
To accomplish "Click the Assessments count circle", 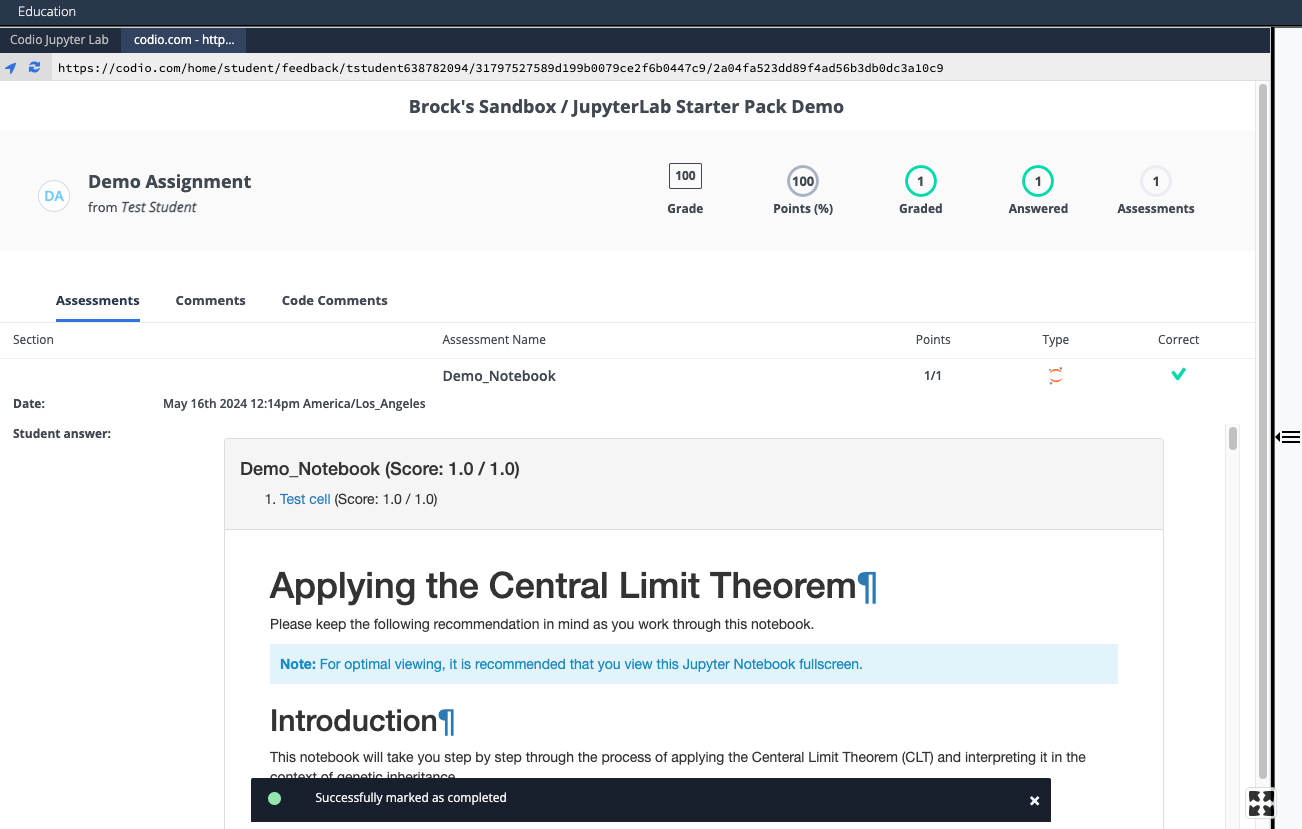I will tap(1156, 181).
